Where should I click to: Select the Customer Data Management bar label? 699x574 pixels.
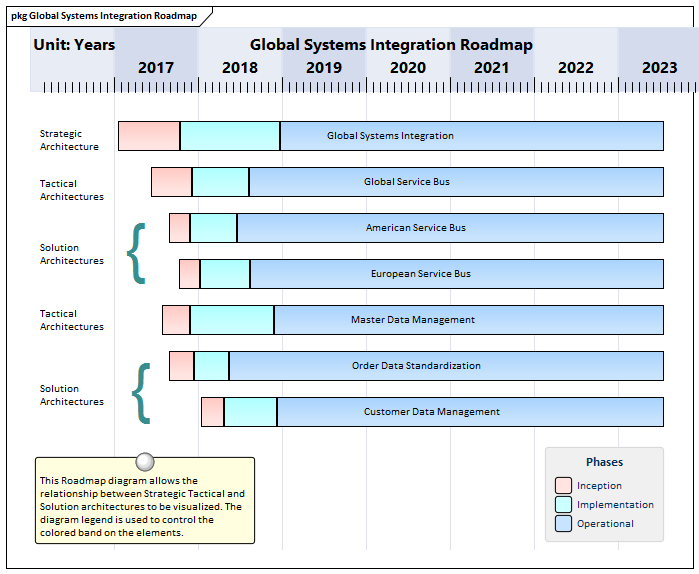pos(431,412)
